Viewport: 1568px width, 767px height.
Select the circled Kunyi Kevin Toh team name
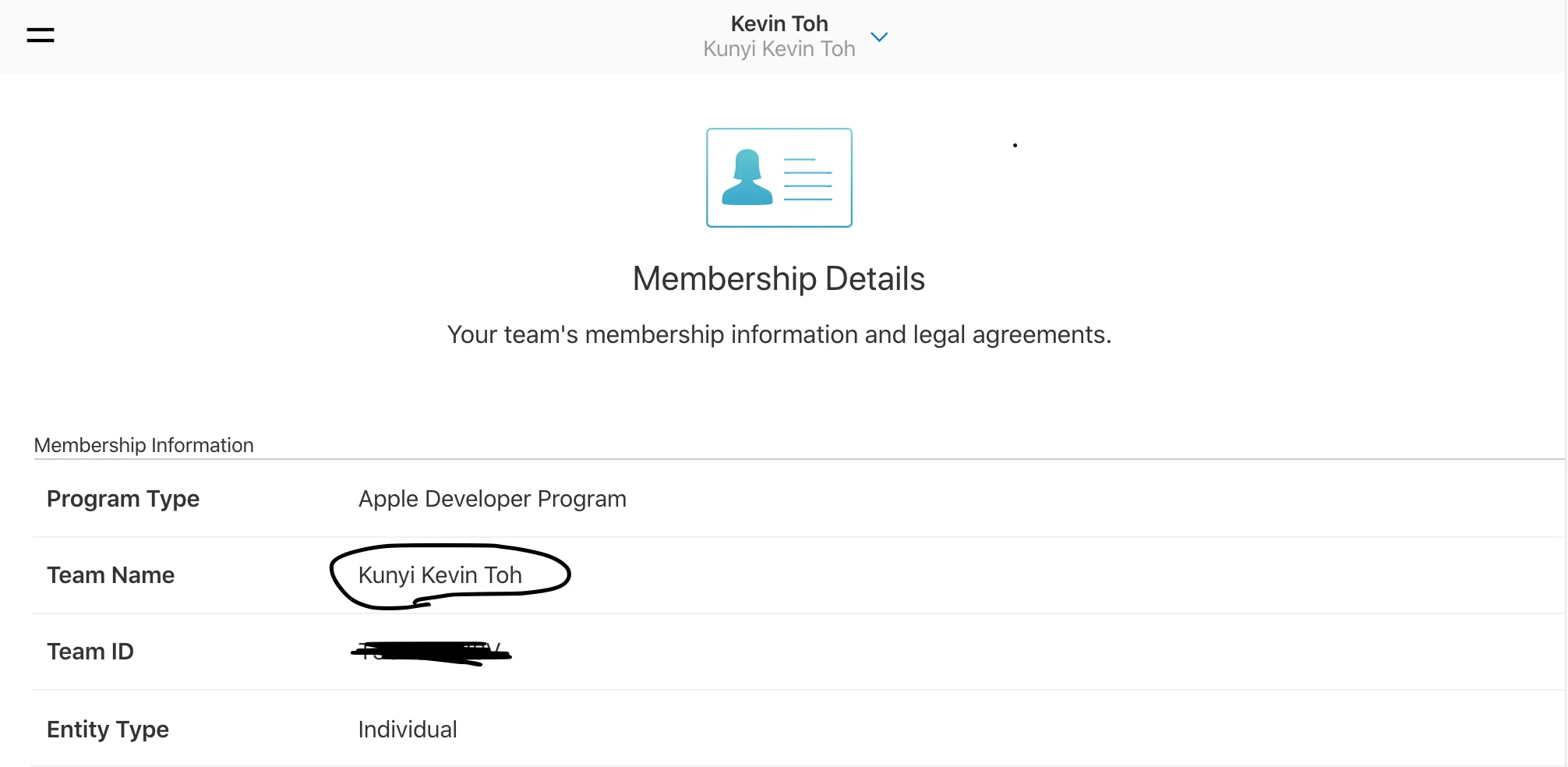440,575
